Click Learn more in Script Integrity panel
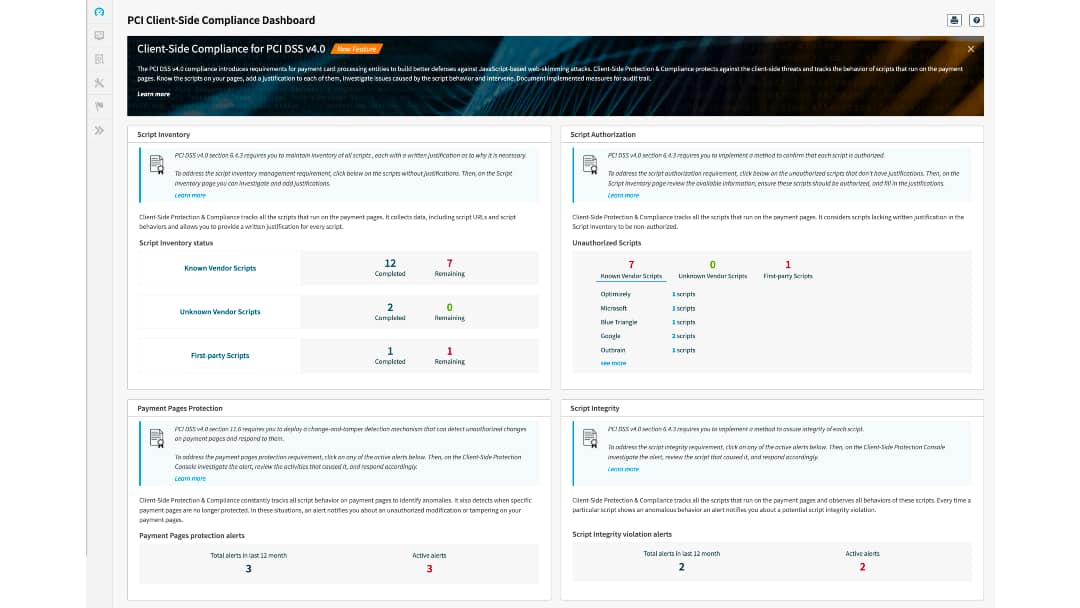 click(623, 469)
